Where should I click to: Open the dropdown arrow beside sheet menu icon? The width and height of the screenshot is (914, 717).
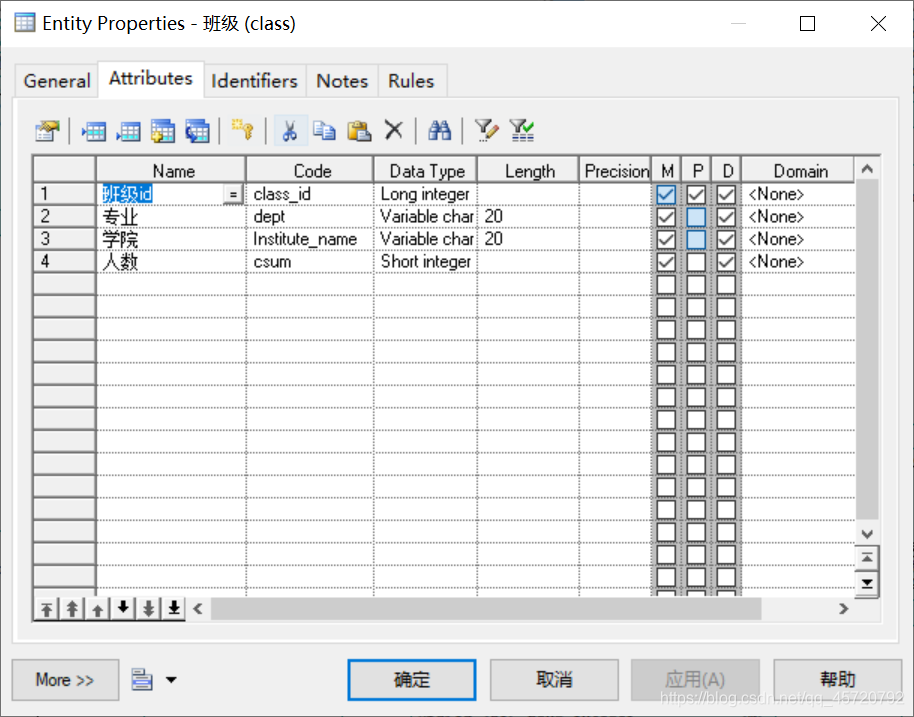[171, 680]
